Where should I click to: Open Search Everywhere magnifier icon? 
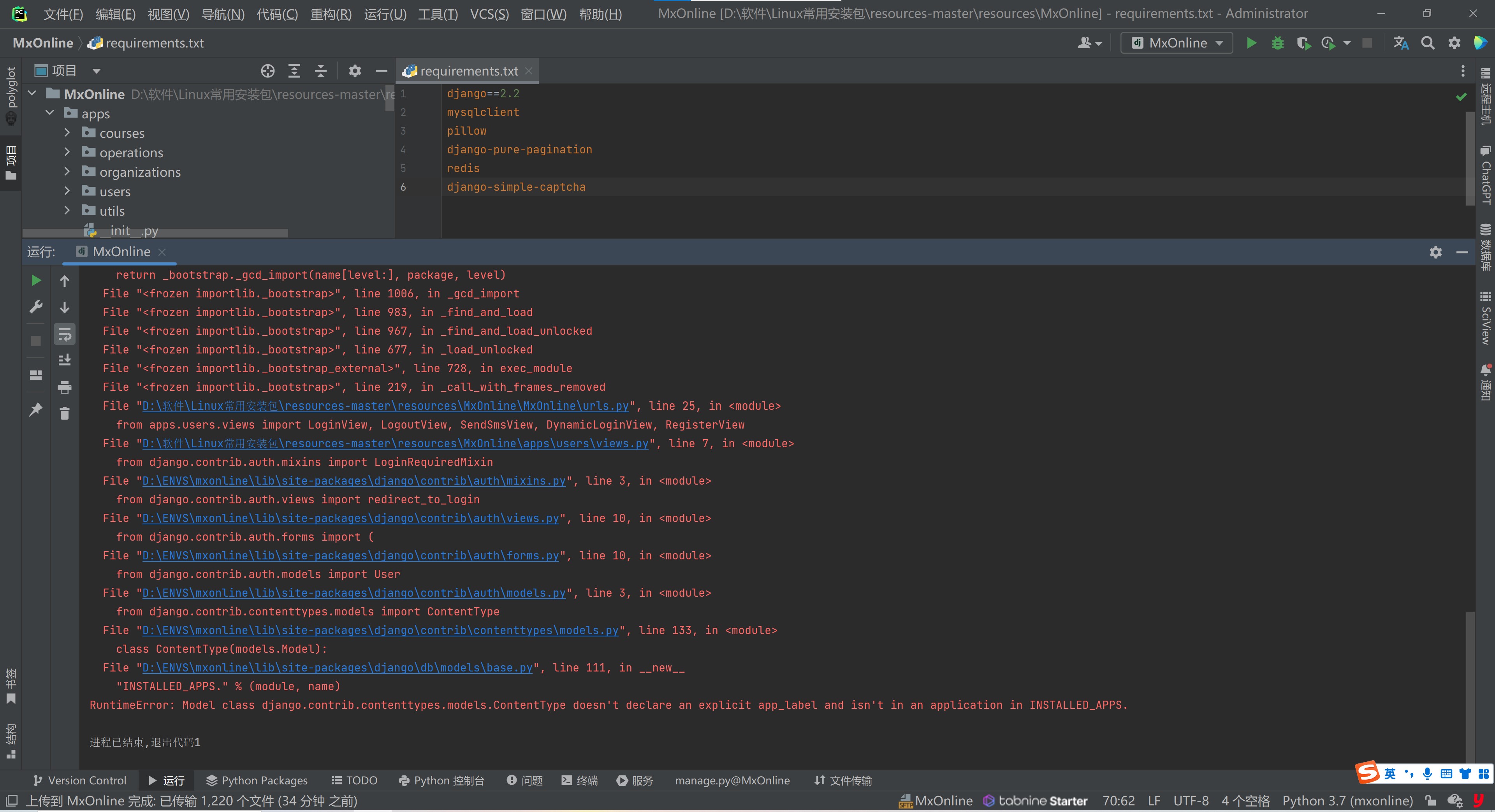1428,43
